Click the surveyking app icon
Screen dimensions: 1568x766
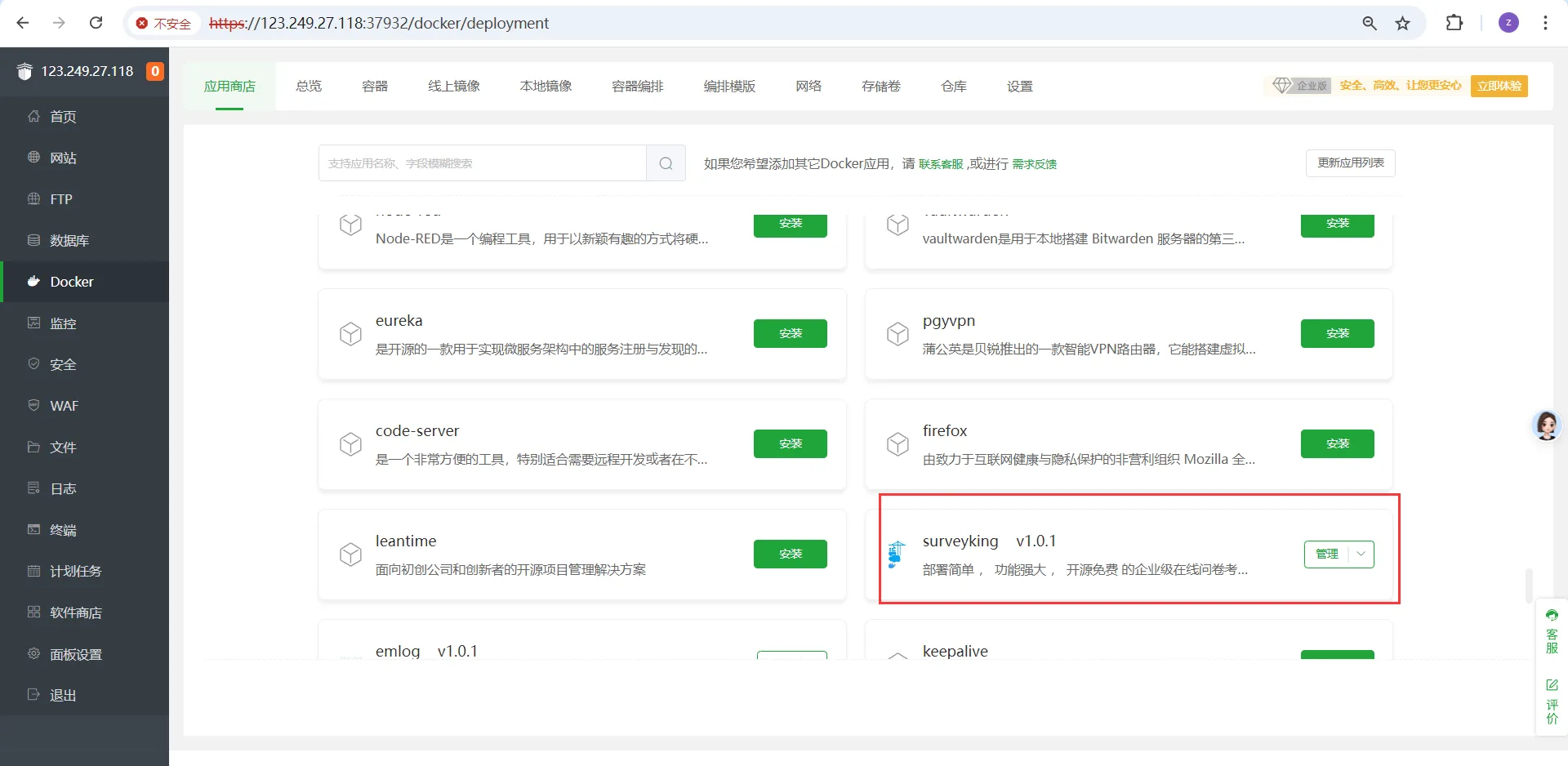(x=897, y=554)
